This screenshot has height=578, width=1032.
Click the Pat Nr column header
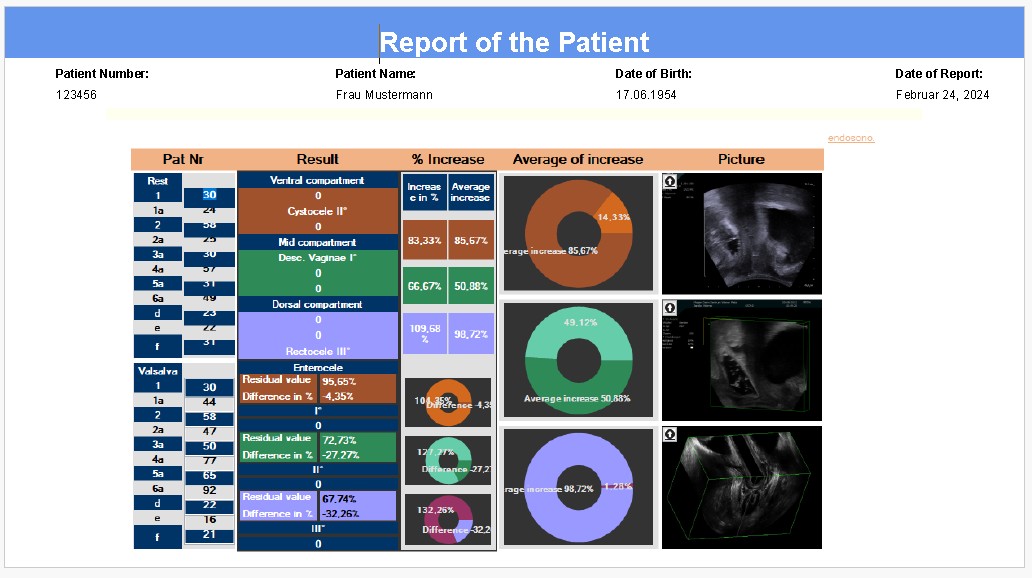pyautogui.click(x=183, y=159)
